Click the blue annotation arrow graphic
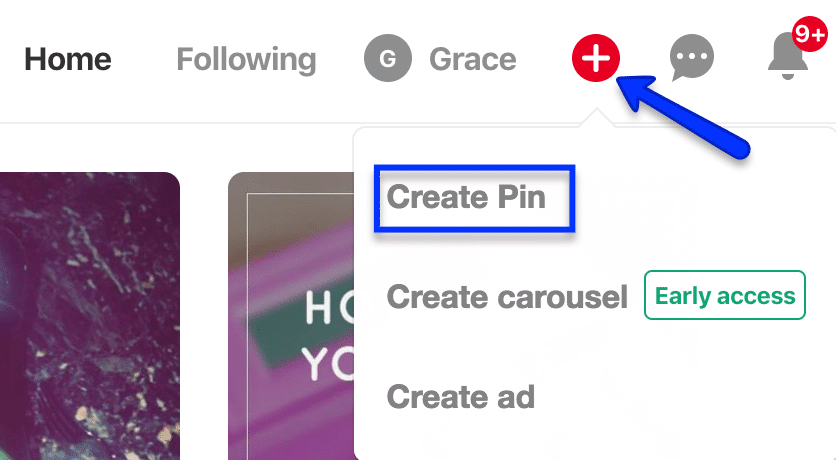This screenshot has height=460, width=836. (x=682, y=116)
